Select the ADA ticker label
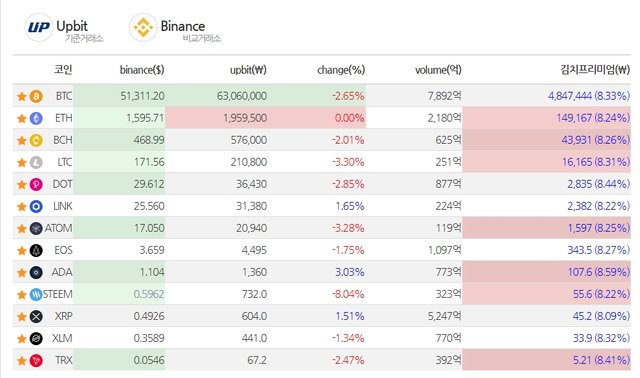 [62, 273]
